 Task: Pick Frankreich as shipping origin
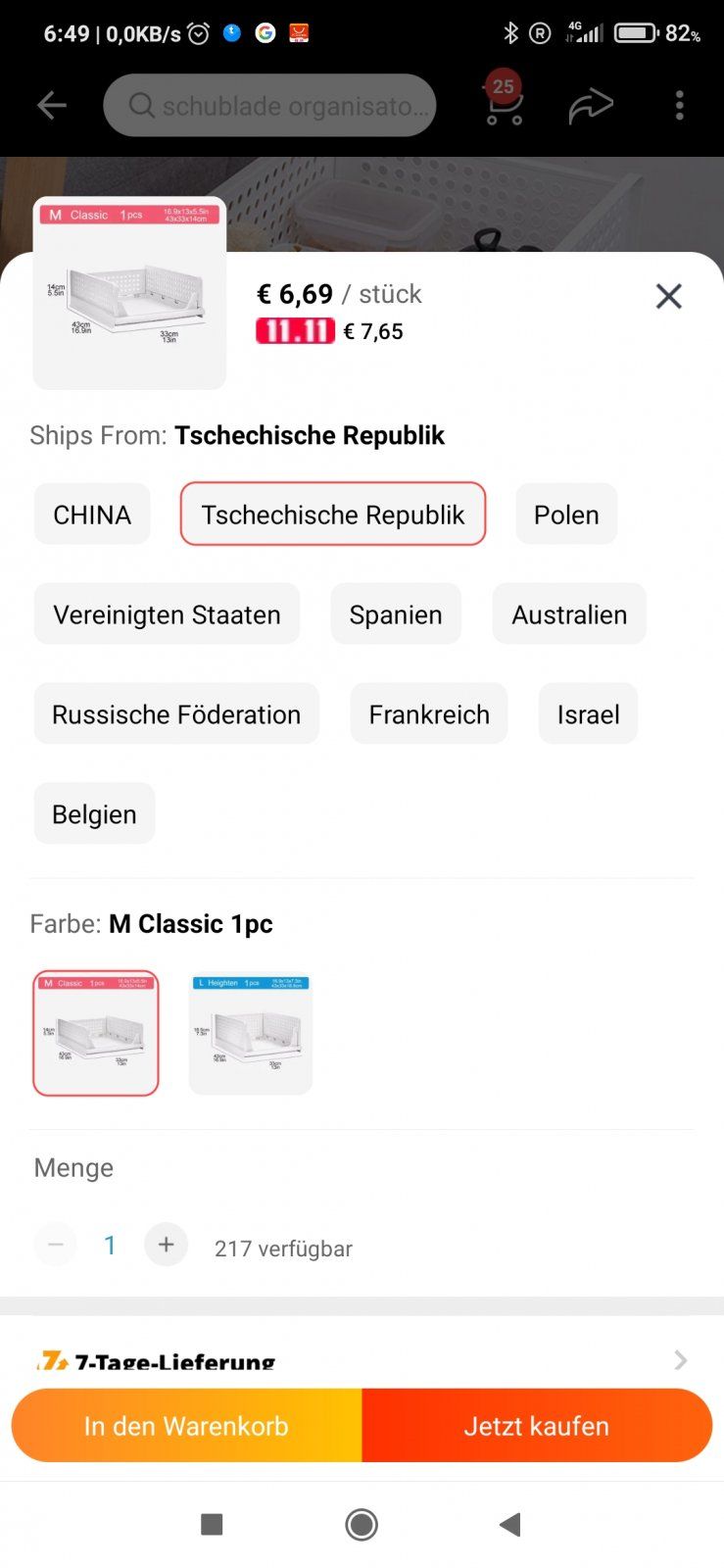pyautogui.click(x=429, y=714)
